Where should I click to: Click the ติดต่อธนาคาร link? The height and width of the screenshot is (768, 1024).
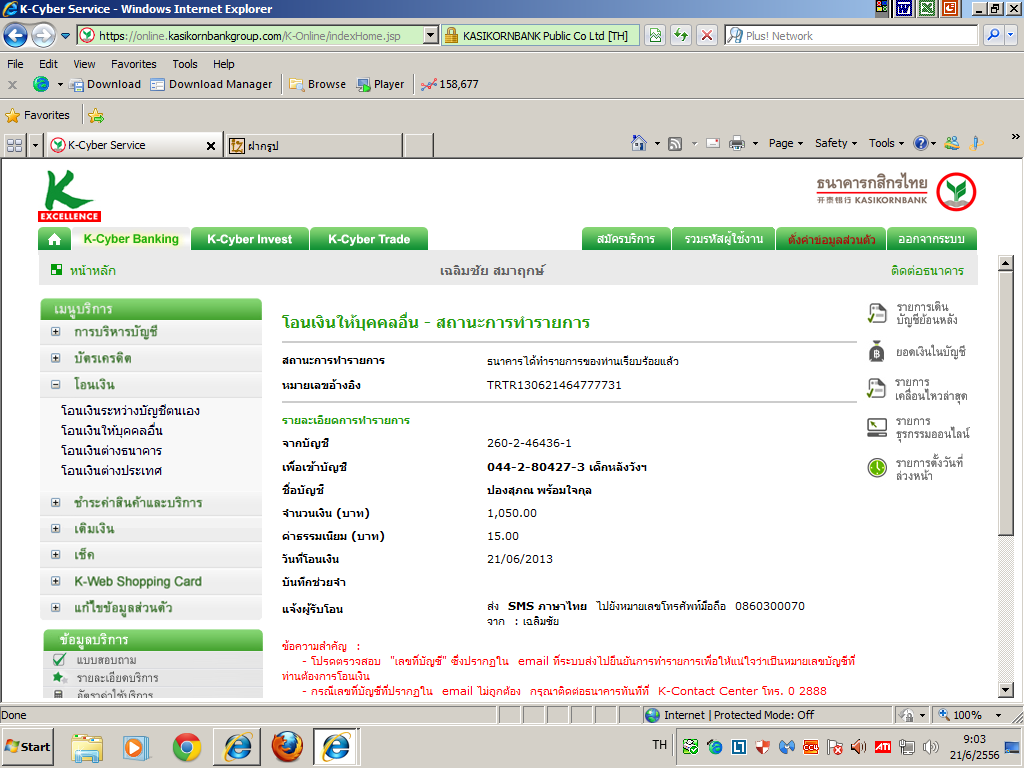tap(927, 270)
